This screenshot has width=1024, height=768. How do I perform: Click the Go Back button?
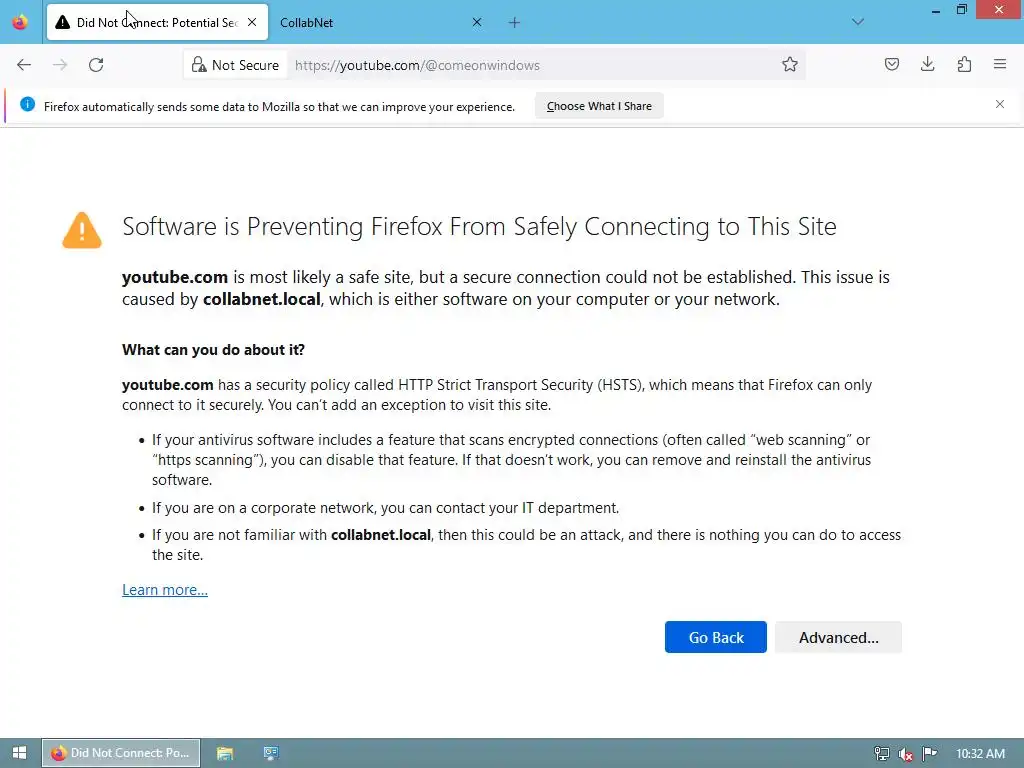pos(716,637)
